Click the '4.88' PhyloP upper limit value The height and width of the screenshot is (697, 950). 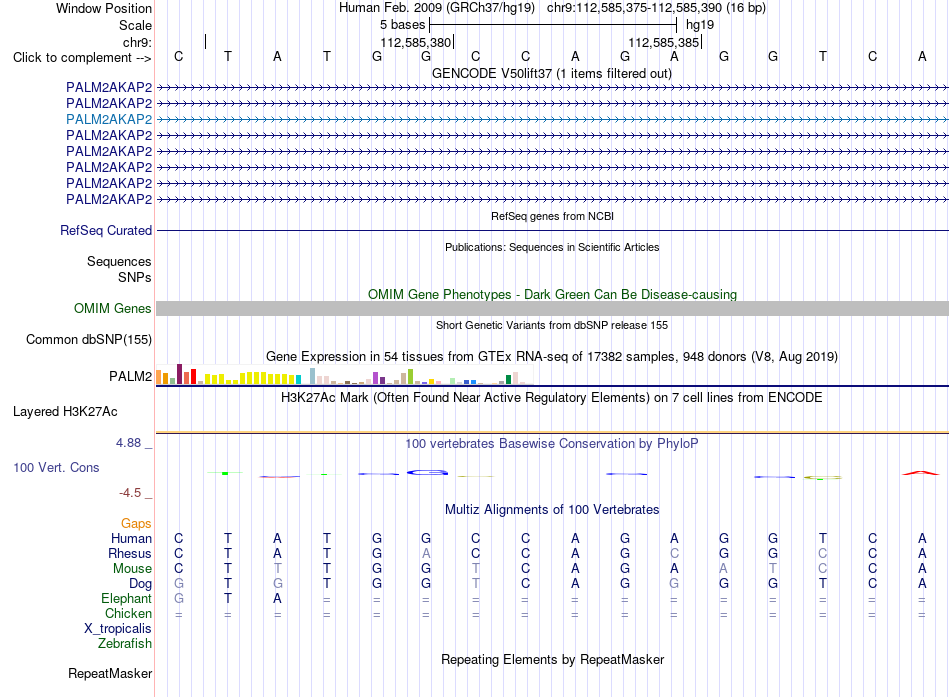128,443
